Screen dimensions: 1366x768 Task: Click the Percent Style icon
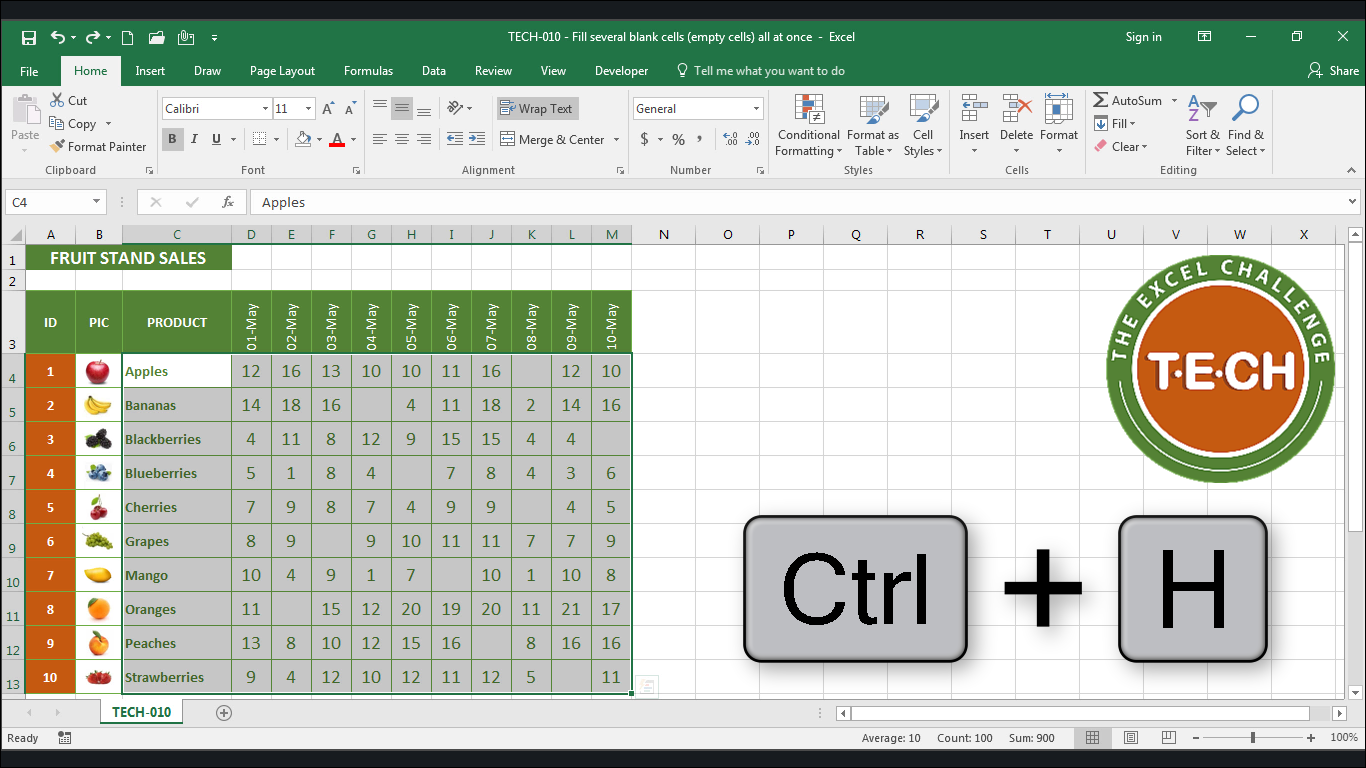pos(678,140)
